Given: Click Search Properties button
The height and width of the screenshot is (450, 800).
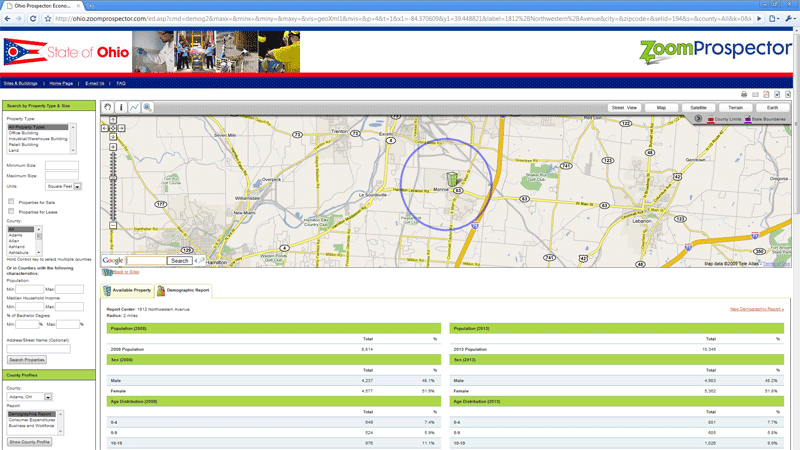Looking at the screenshot, I should [x=27, y=360].
